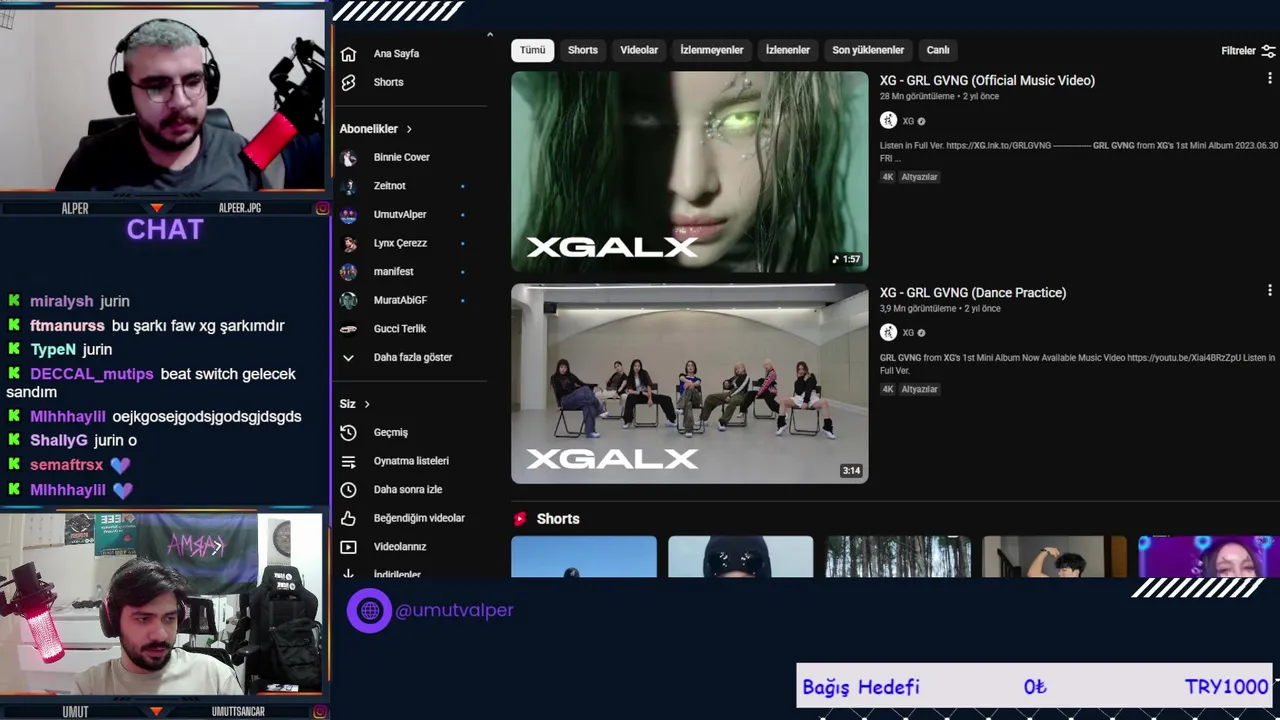Viewport: 1280px width, 720px height.
Task: Click the globe icon beside @umutvalper
Action: tap(370, 610)
